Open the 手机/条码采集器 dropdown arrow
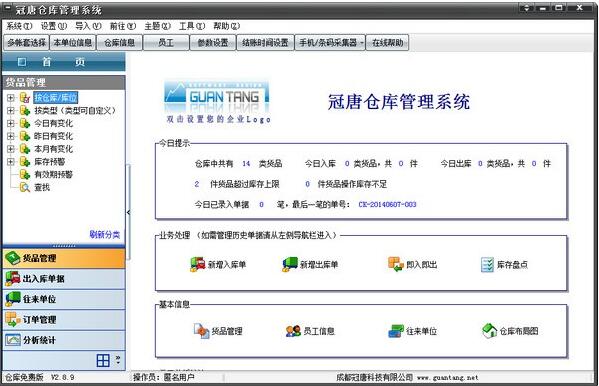 pos(362,42)
